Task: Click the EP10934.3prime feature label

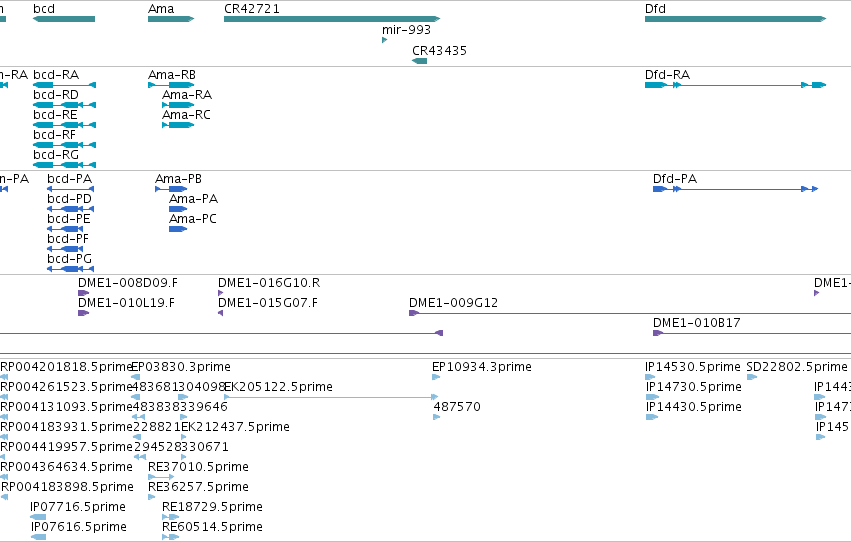Action: tap(482, 367)
